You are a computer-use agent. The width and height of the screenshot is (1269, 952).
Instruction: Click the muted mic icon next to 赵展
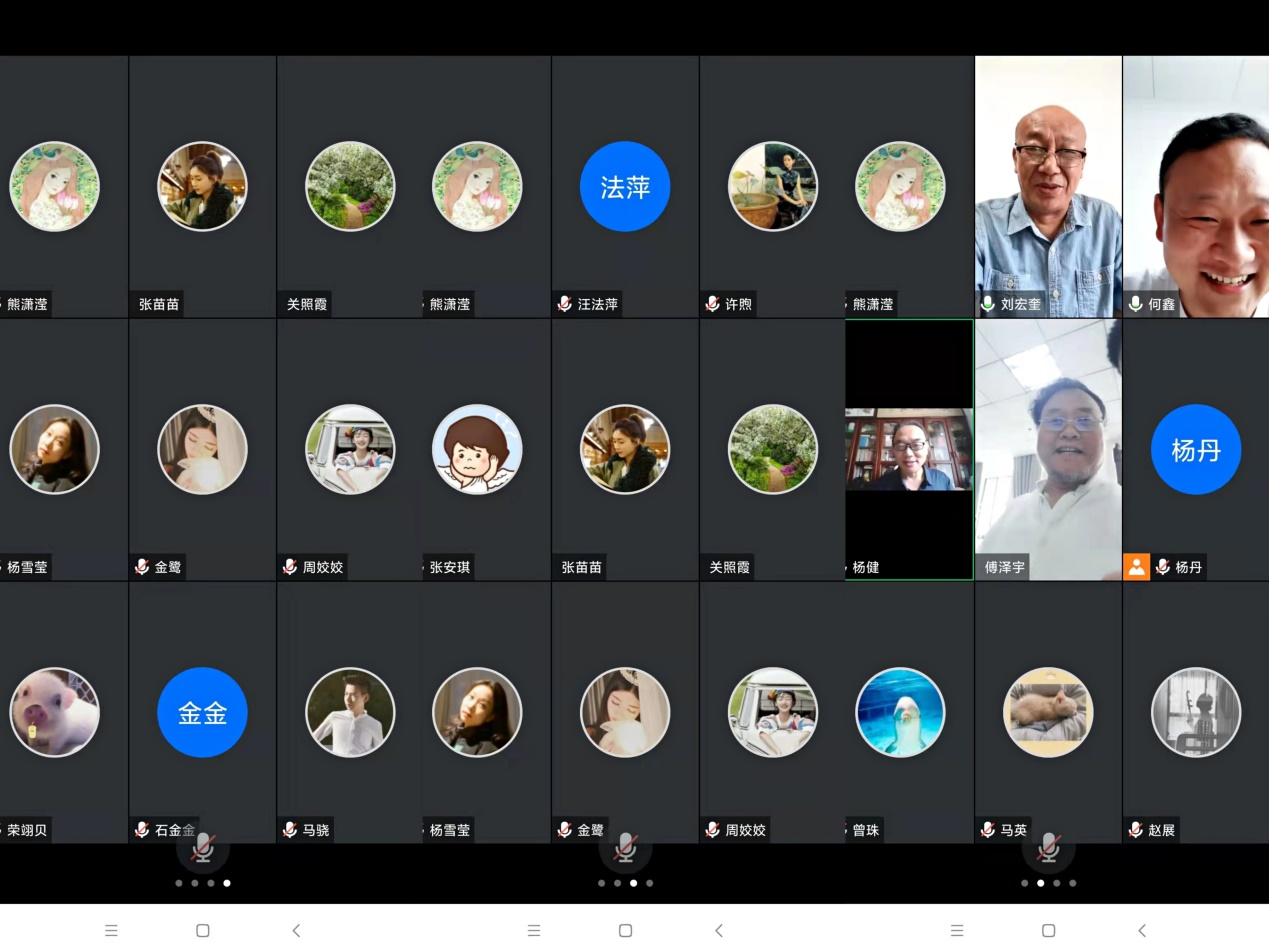click(1136, 830)
